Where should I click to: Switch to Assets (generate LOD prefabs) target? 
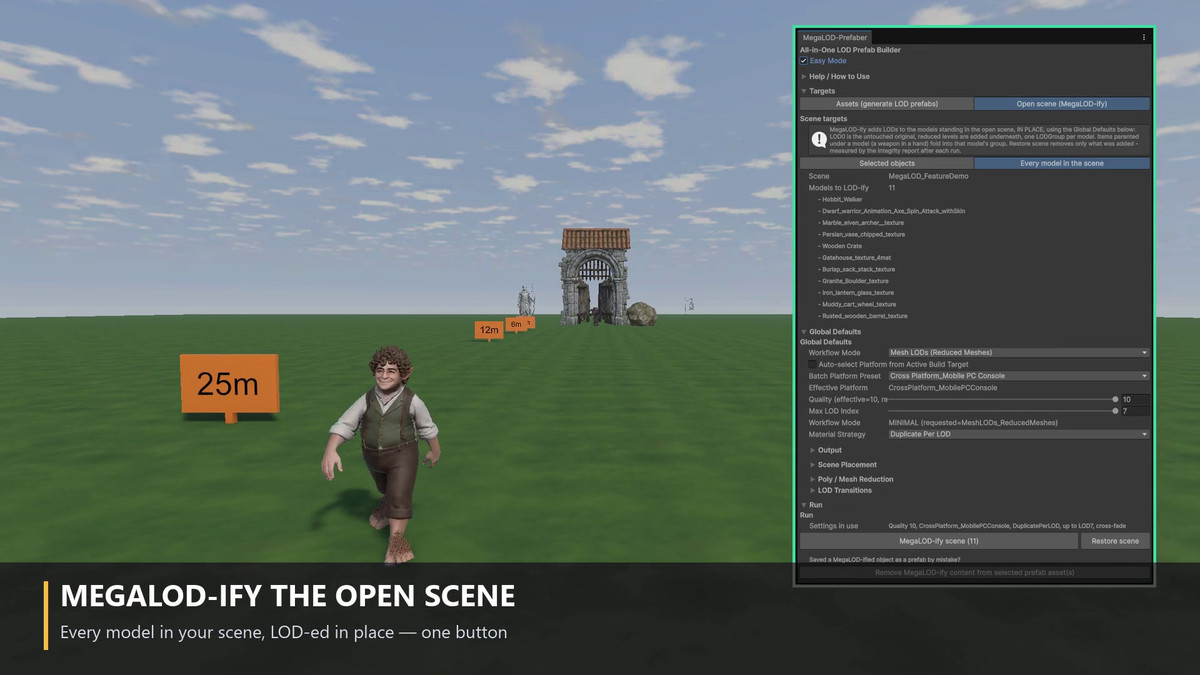coord(887,104)
